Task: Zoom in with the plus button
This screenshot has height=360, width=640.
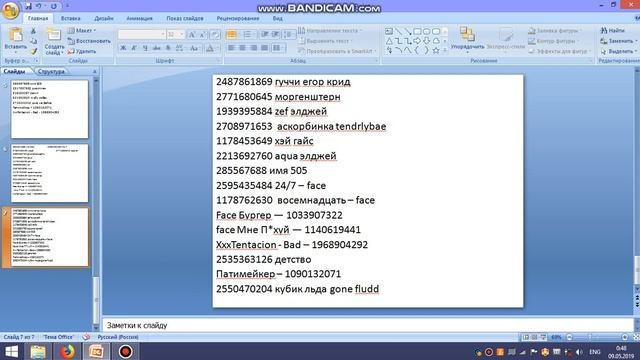Action: [624, 337]
